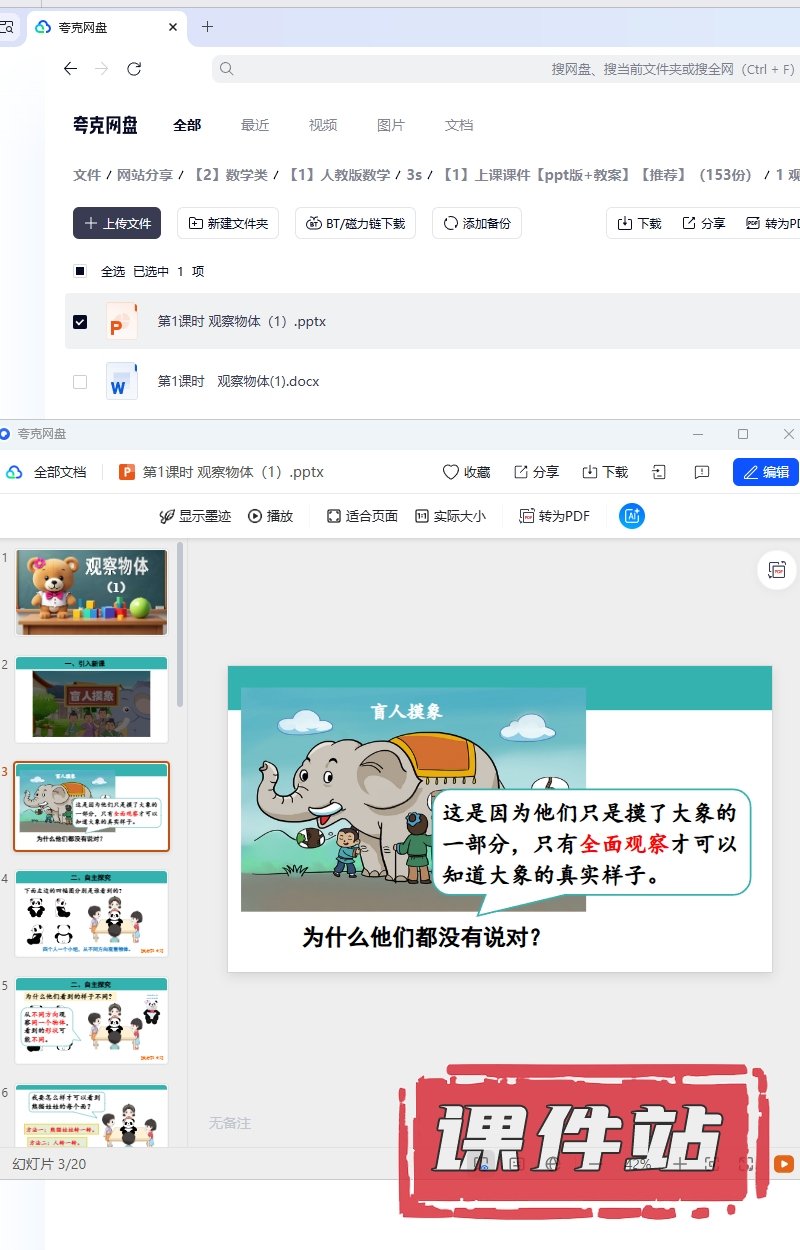Click 适合页面 fit page icon

point(334,516)
